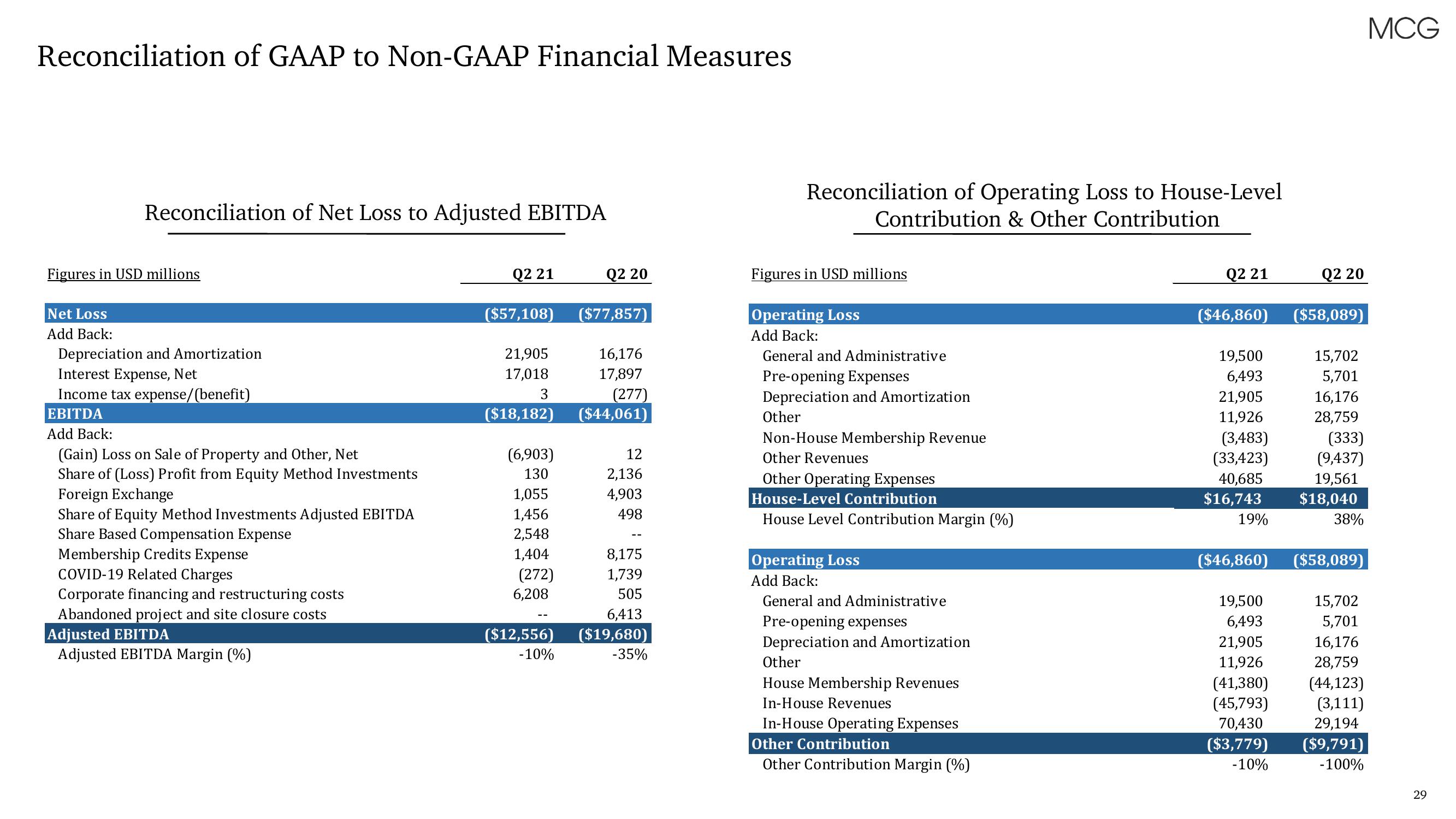Click Adjusted EBITDA value ($12,556)

click(519, 634)
